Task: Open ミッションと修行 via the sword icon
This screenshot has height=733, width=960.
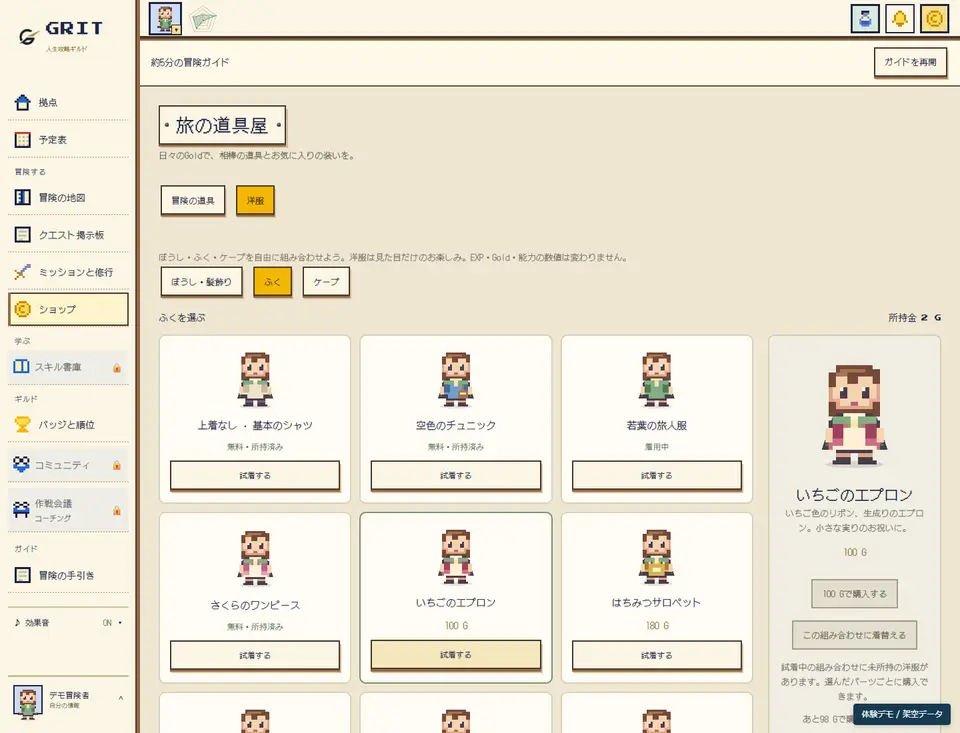Action: [x=23, y=272]
